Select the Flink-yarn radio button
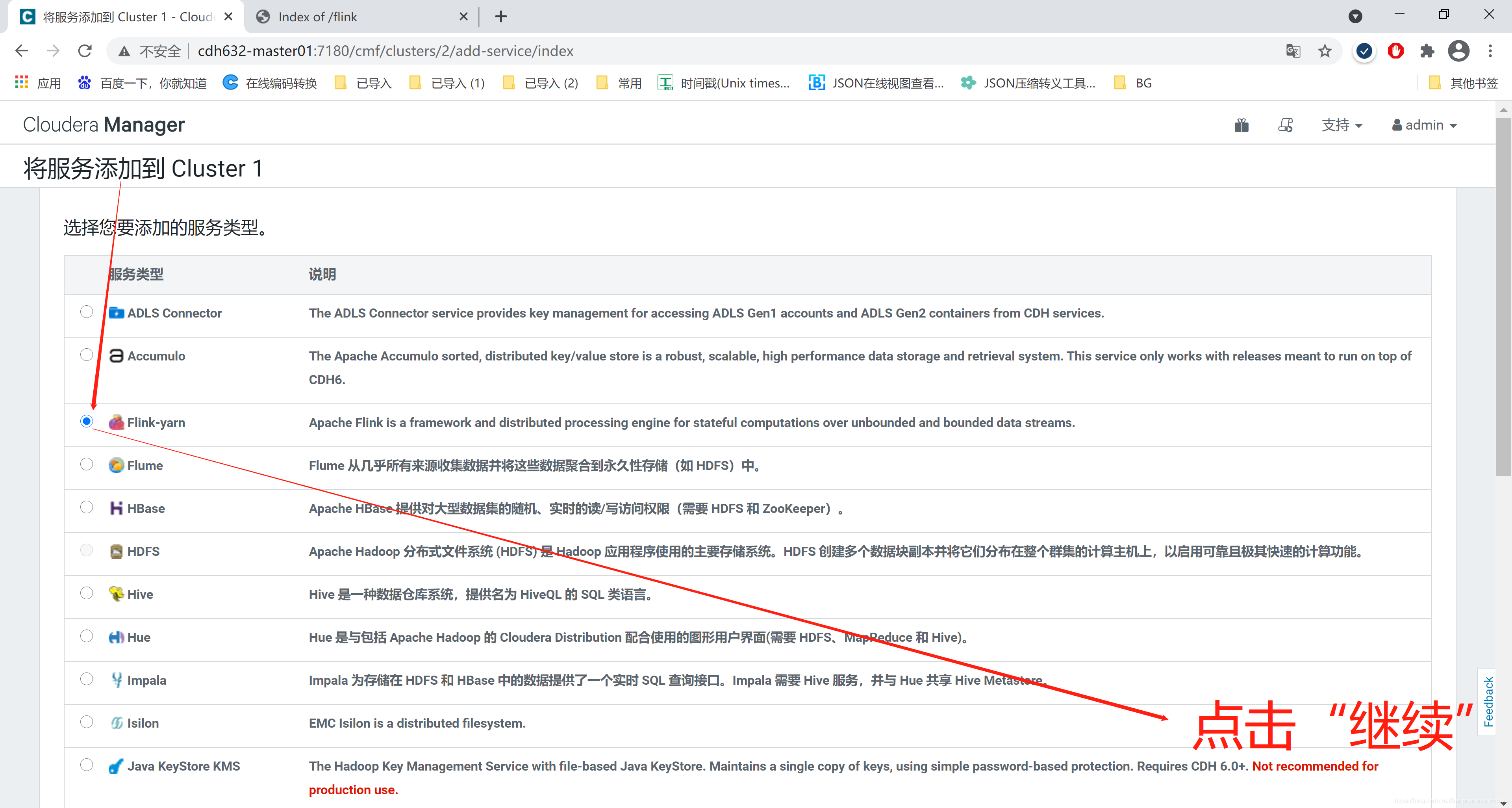 [x=86, y=421]
